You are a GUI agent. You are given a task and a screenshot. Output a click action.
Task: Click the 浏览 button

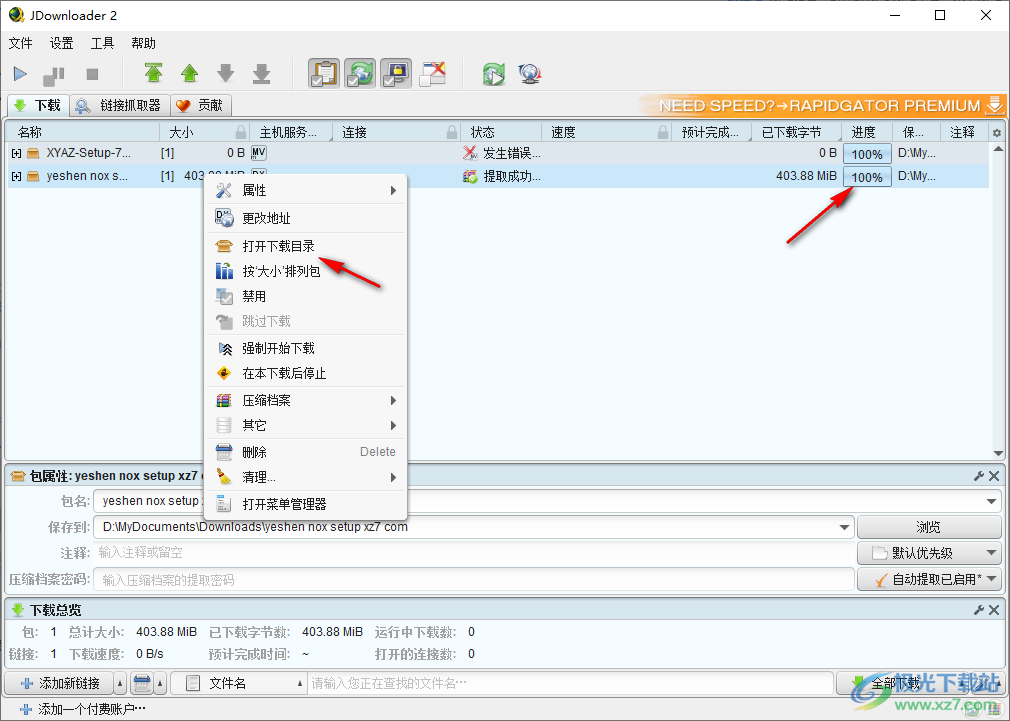pos(929,527)
